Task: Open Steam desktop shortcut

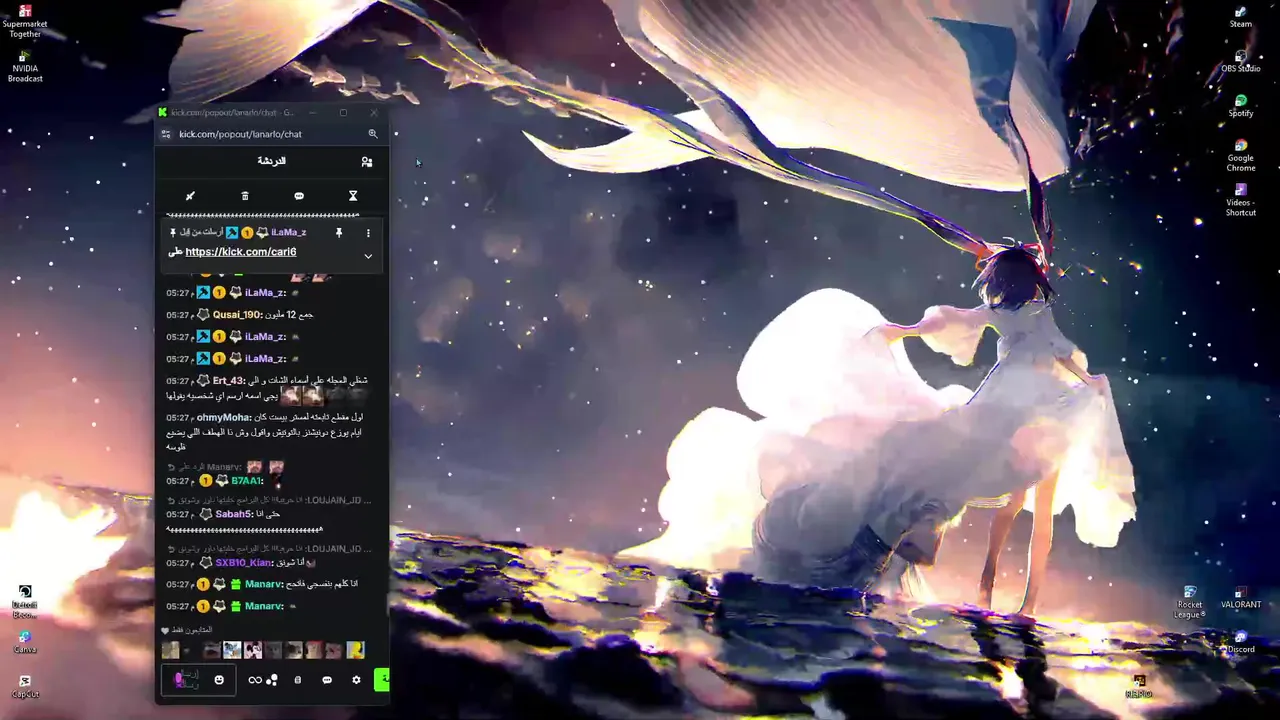Action: (1241, 17)
